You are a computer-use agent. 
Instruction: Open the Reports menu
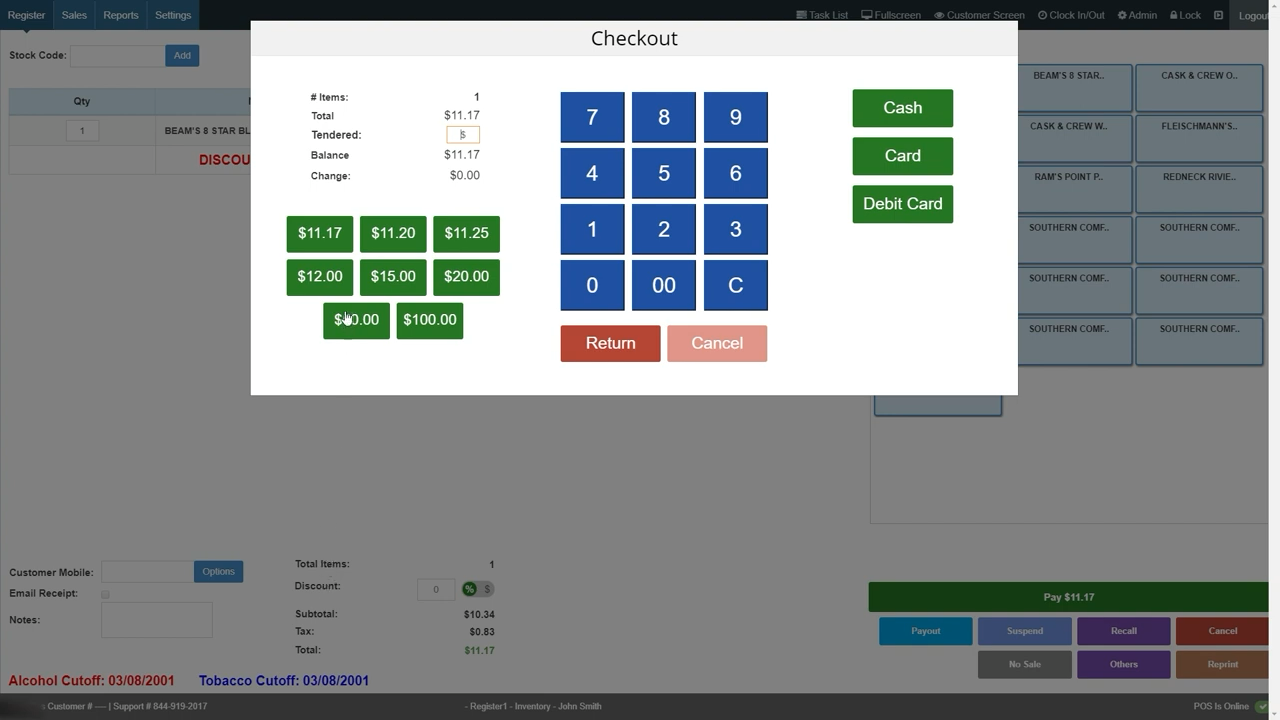pyautogui.click(x=121, y=15)
